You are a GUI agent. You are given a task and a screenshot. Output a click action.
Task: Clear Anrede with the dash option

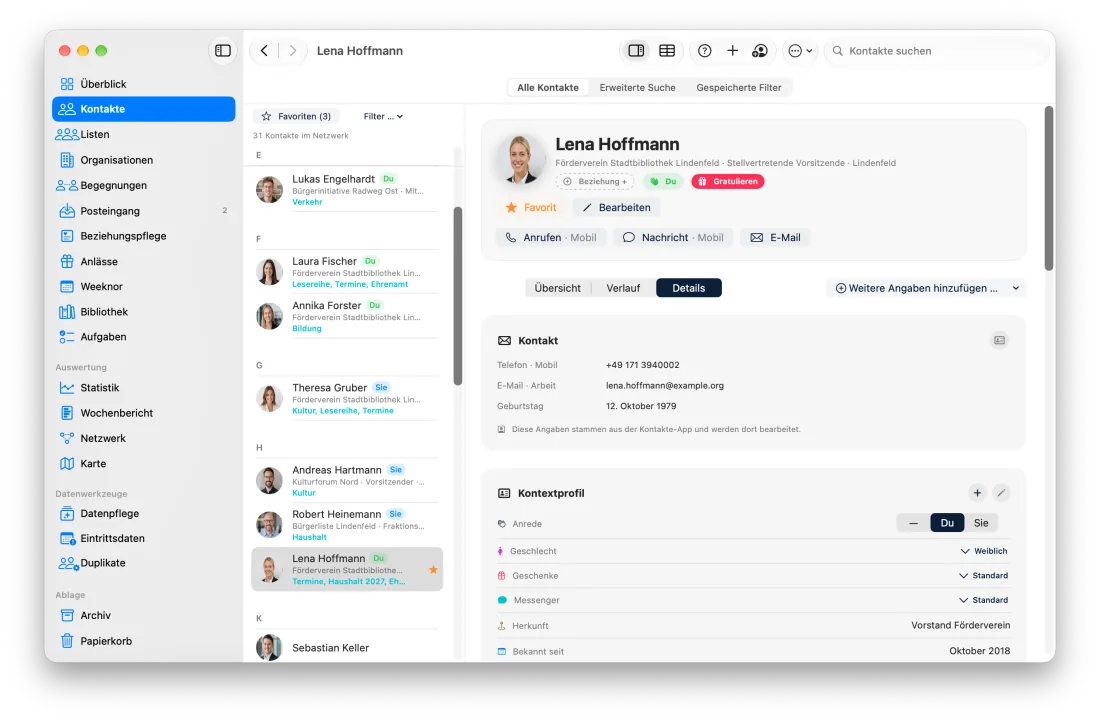pyautogui.click(x=913, y=523)
